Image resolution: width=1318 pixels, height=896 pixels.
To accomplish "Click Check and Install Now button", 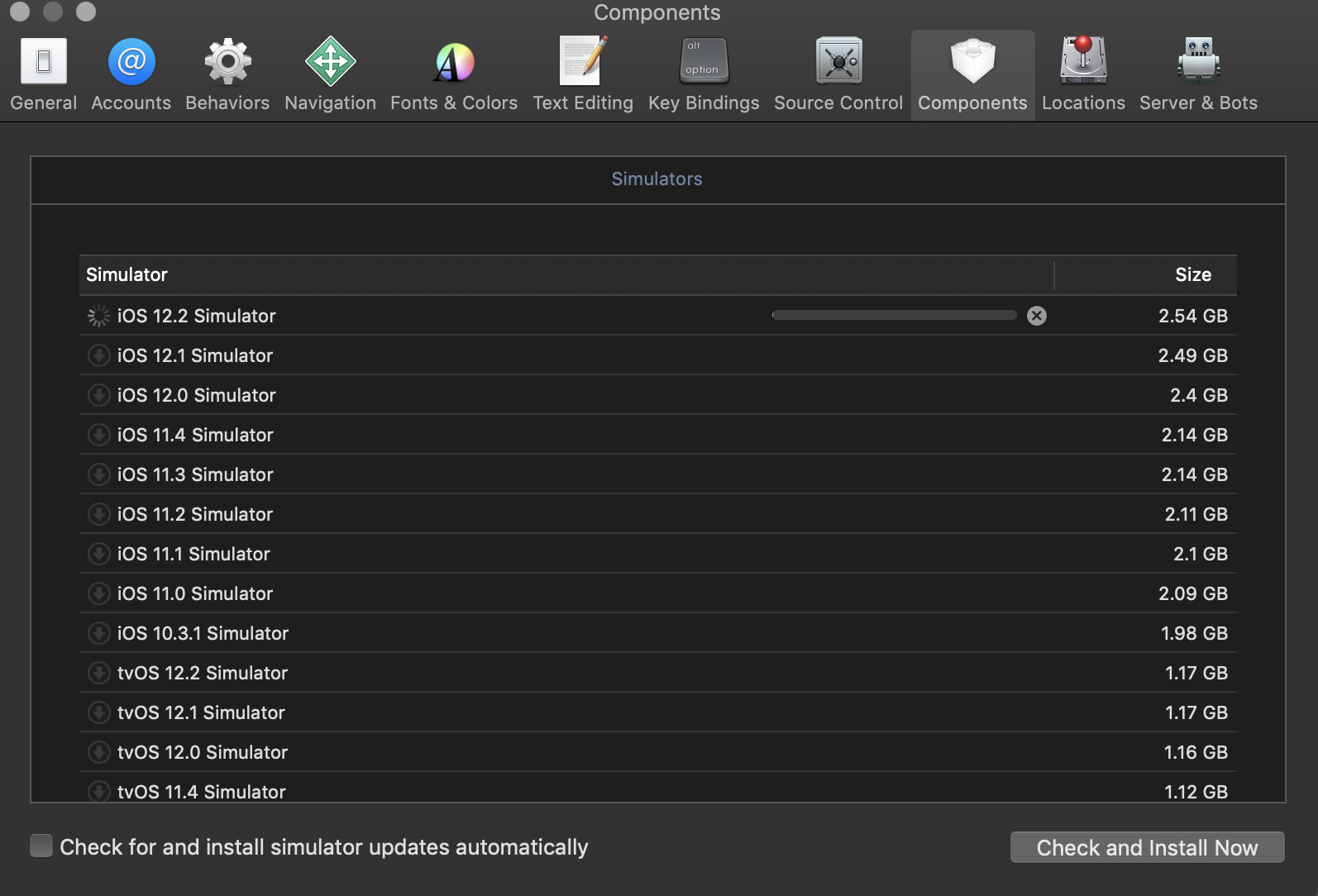I will pos(1147,847).
